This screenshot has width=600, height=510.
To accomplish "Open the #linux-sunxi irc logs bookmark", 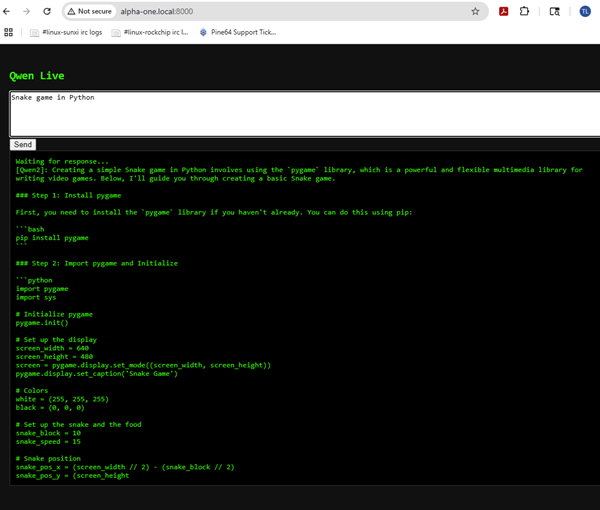I will [x=67, y=33].
